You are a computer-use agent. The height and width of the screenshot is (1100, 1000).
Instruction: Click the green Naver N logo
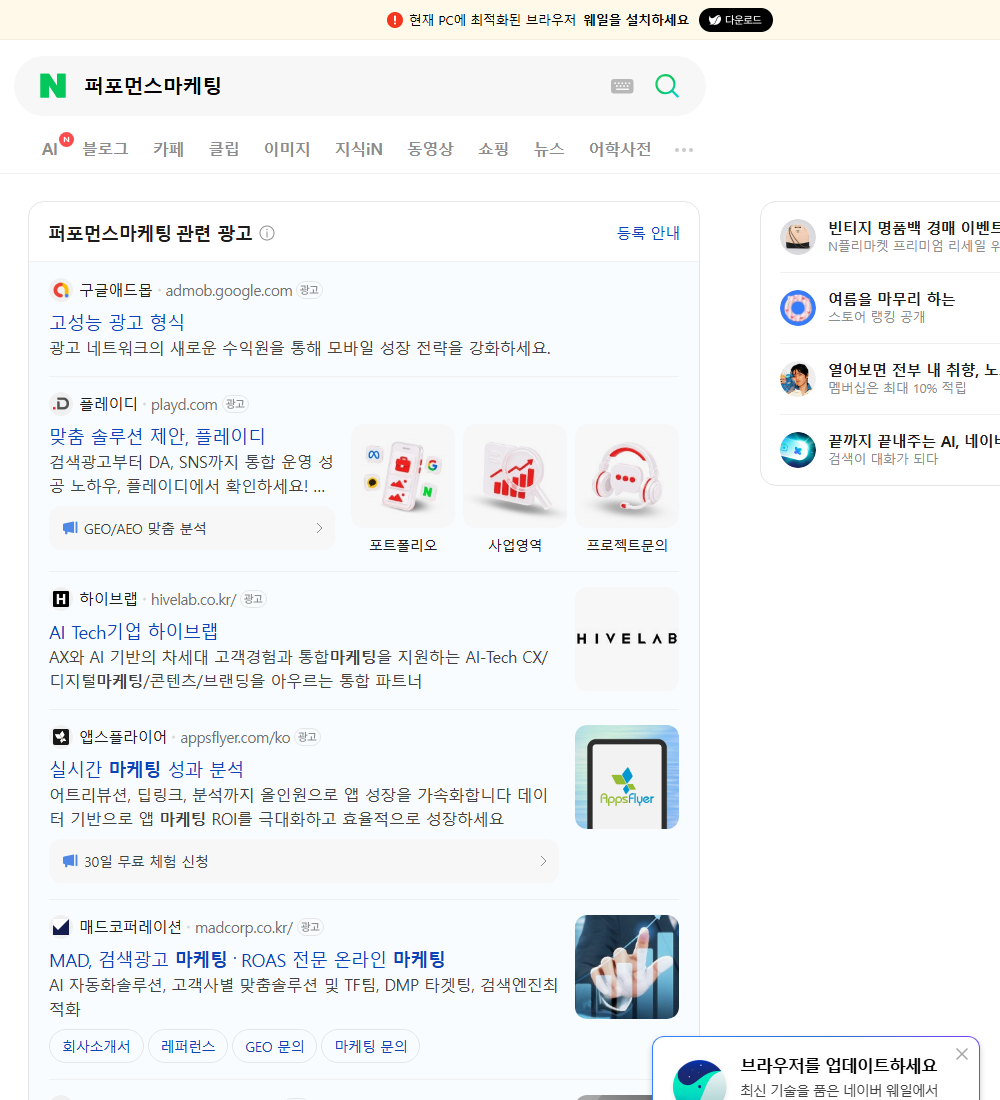point(53,86)
